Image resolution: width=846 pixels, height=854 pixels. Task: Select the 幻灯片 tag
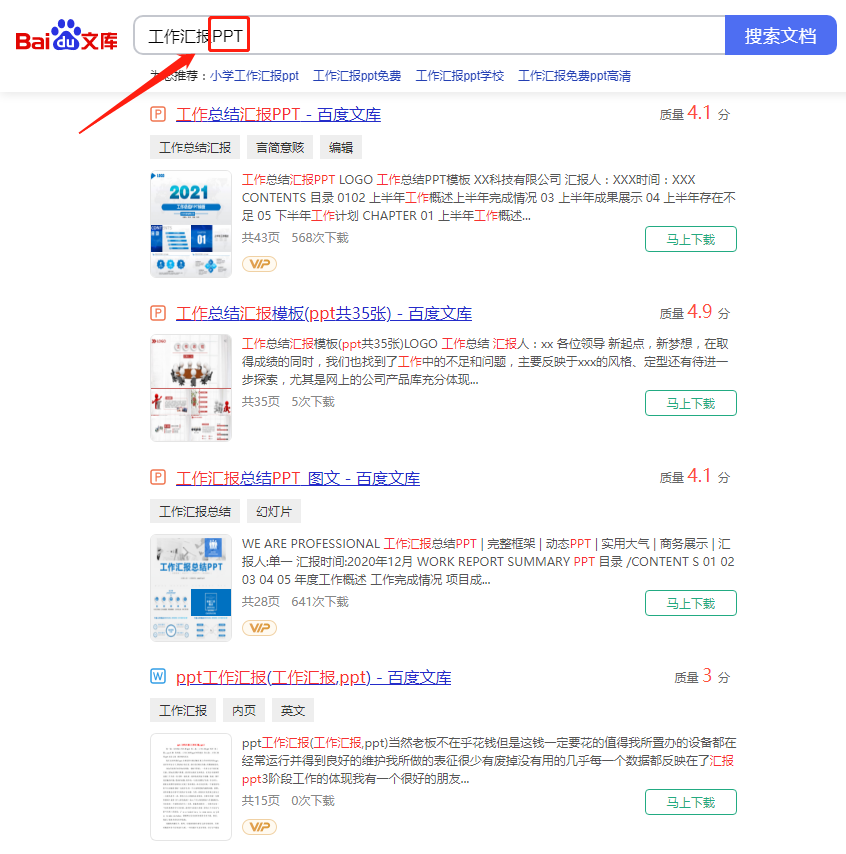click(273, 511)
